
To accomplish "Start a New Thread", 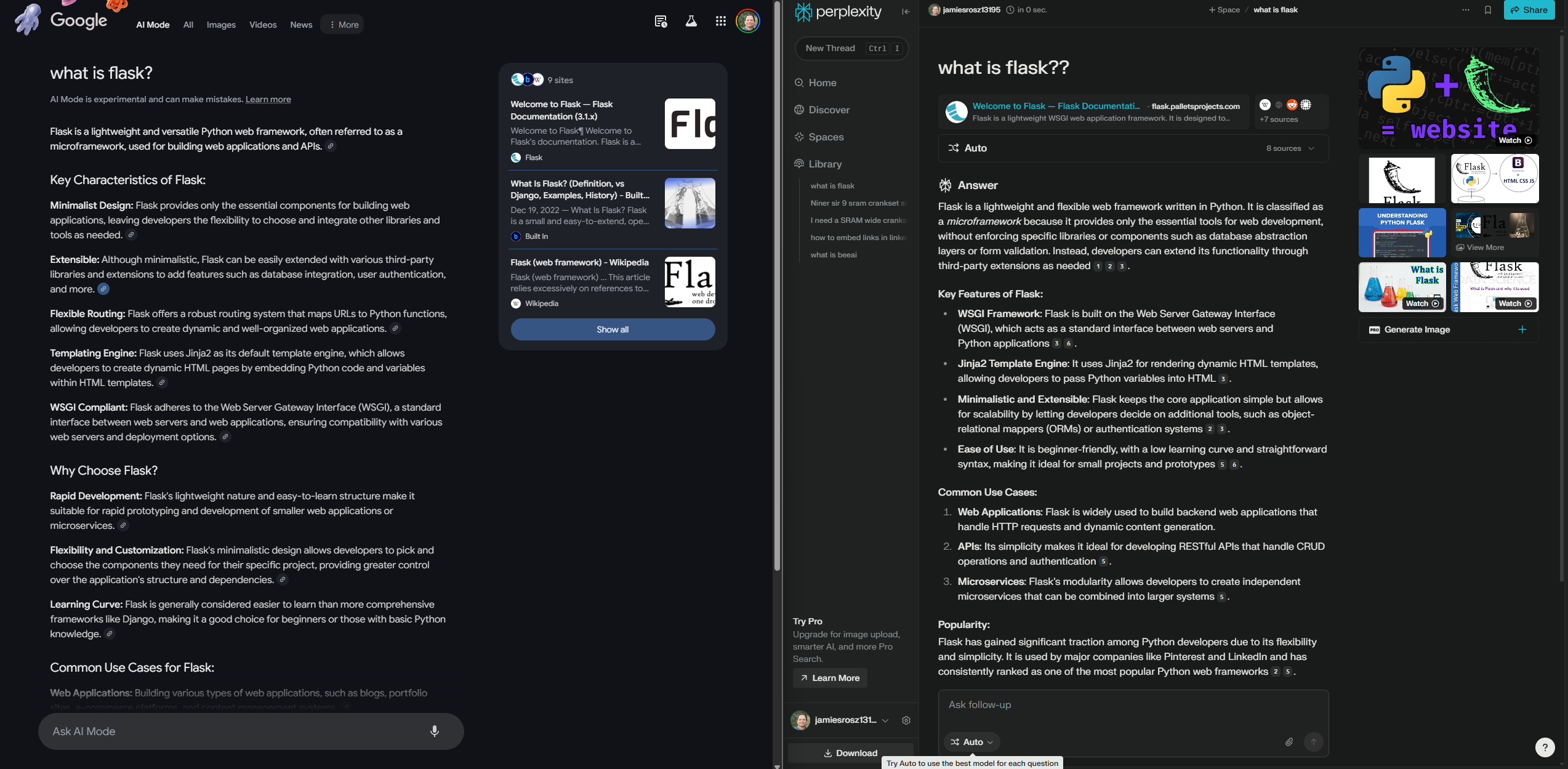I will pos(851,48).
